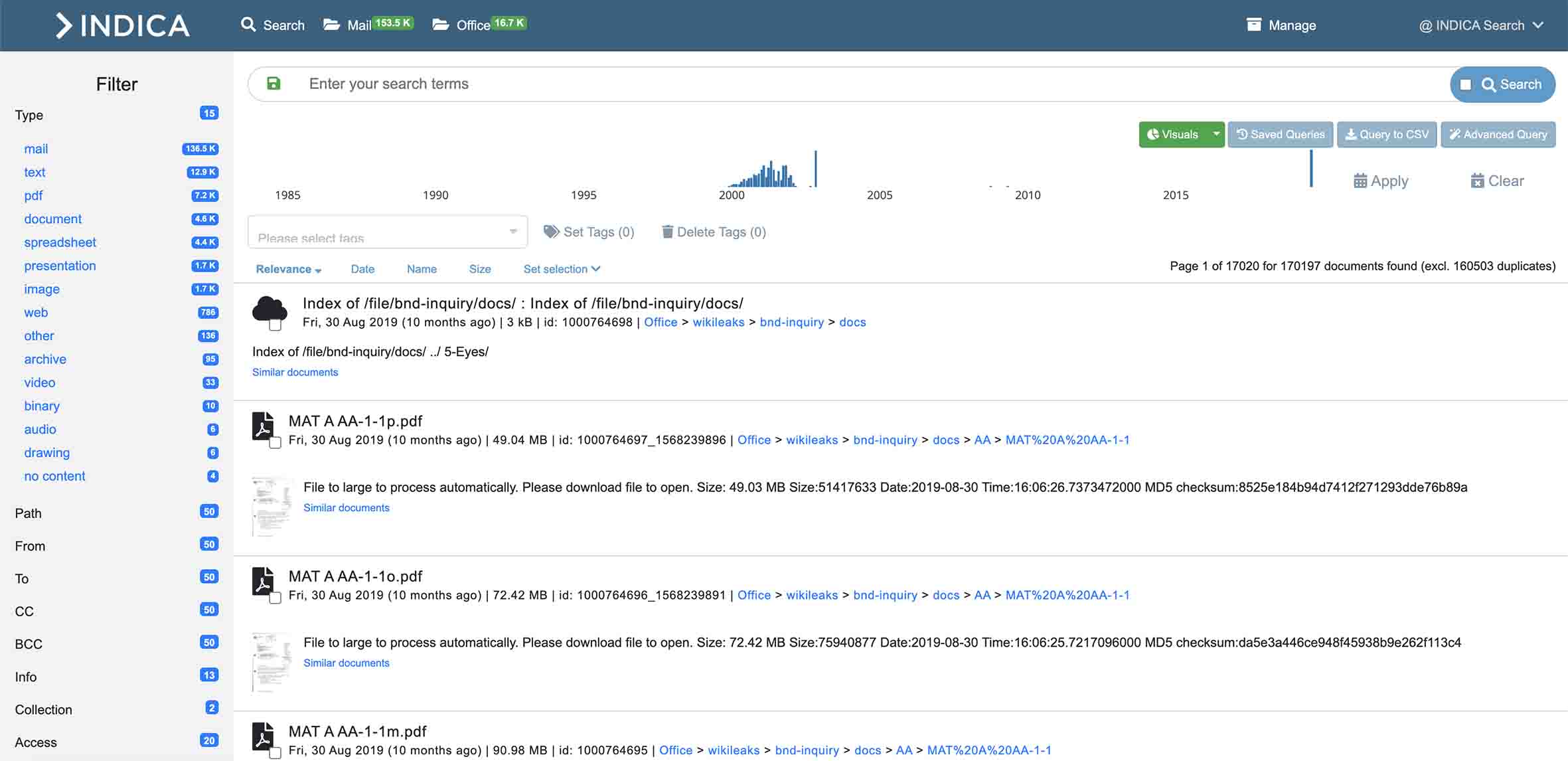Viewport: 1568px width, 761px height.
Task: Click the Clear calendar icon
Action: pyautogui.click(x=1477, y=181)
